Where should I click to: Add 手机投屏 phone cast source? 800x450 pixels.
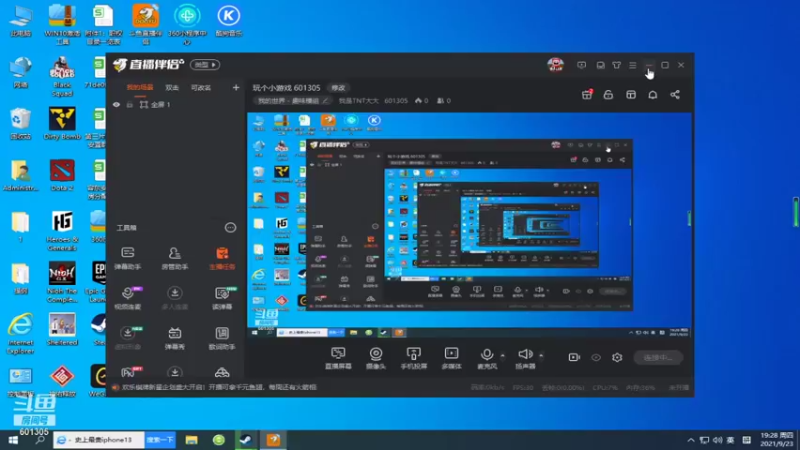414,358
